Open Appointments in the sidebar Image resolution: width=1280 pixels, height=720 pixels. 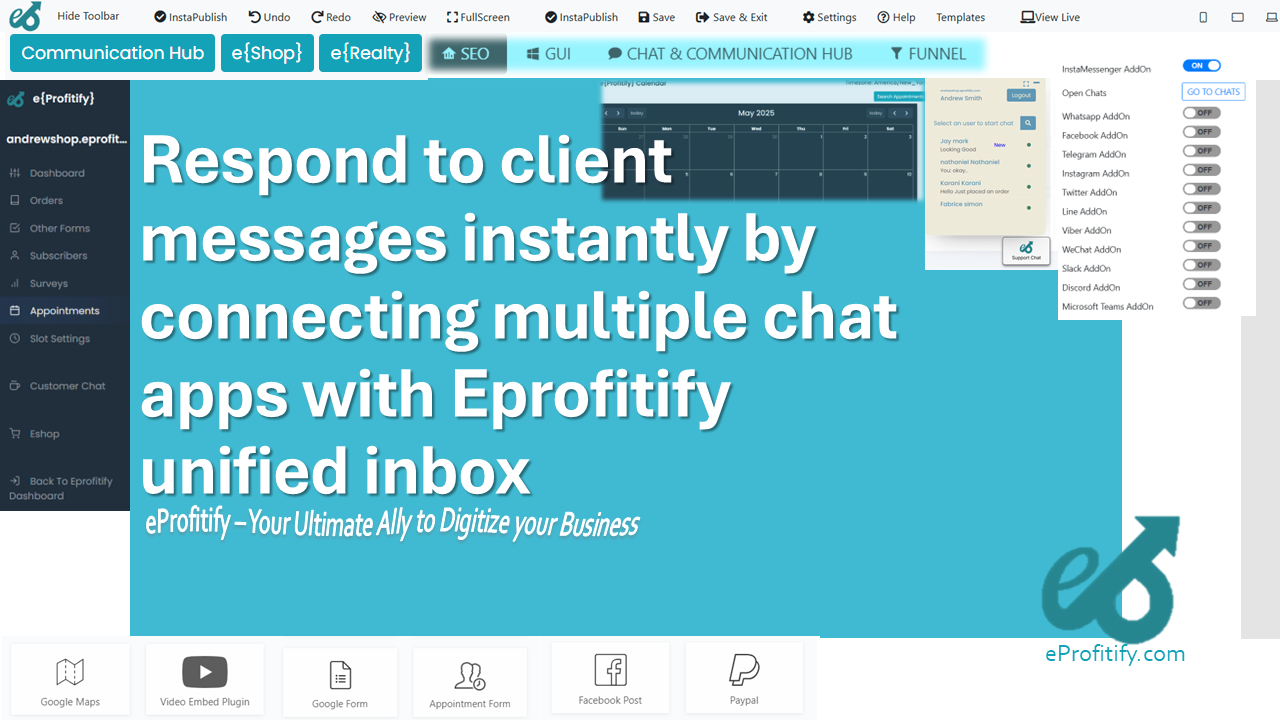click(65, 311)
